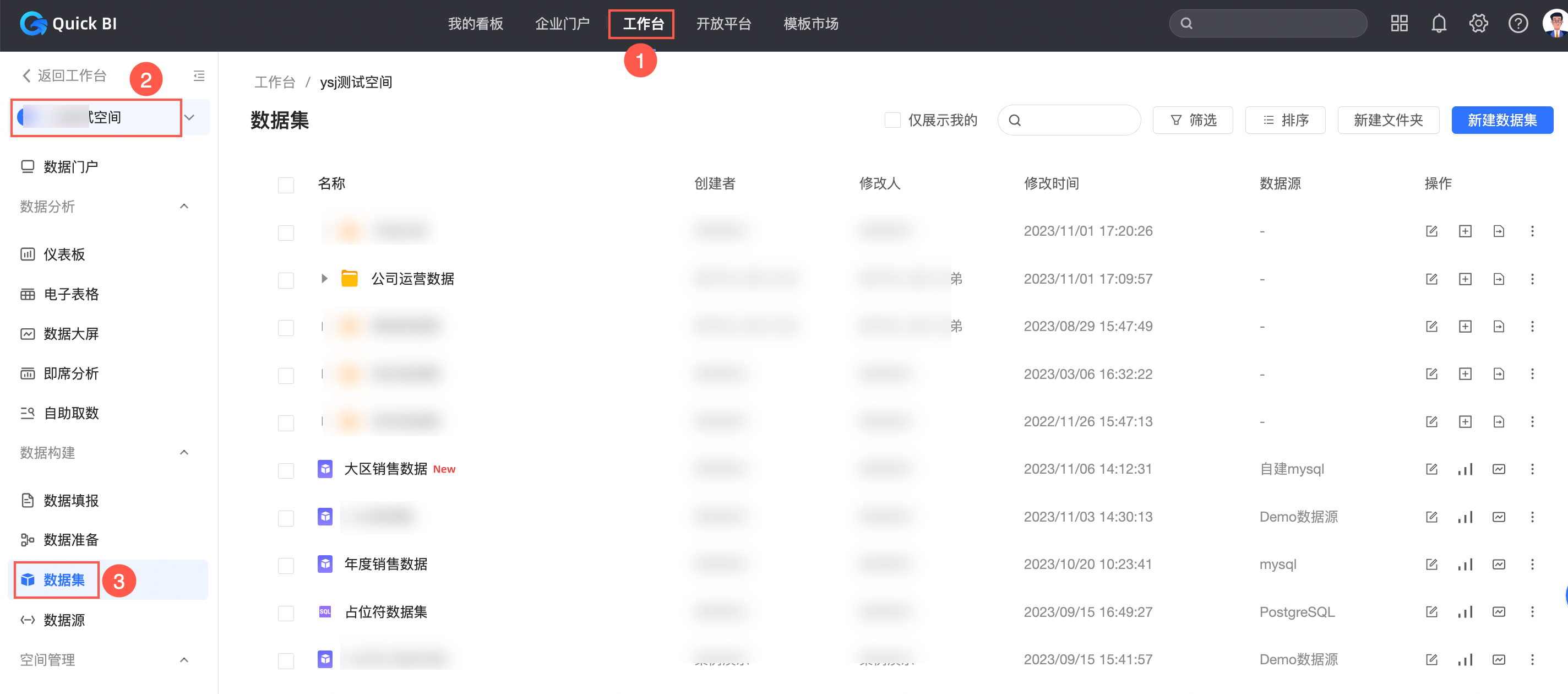This screenshot has width=1568, height=694.
Task: Collapse the left sidebar menu icon
Action: point(198,76)
